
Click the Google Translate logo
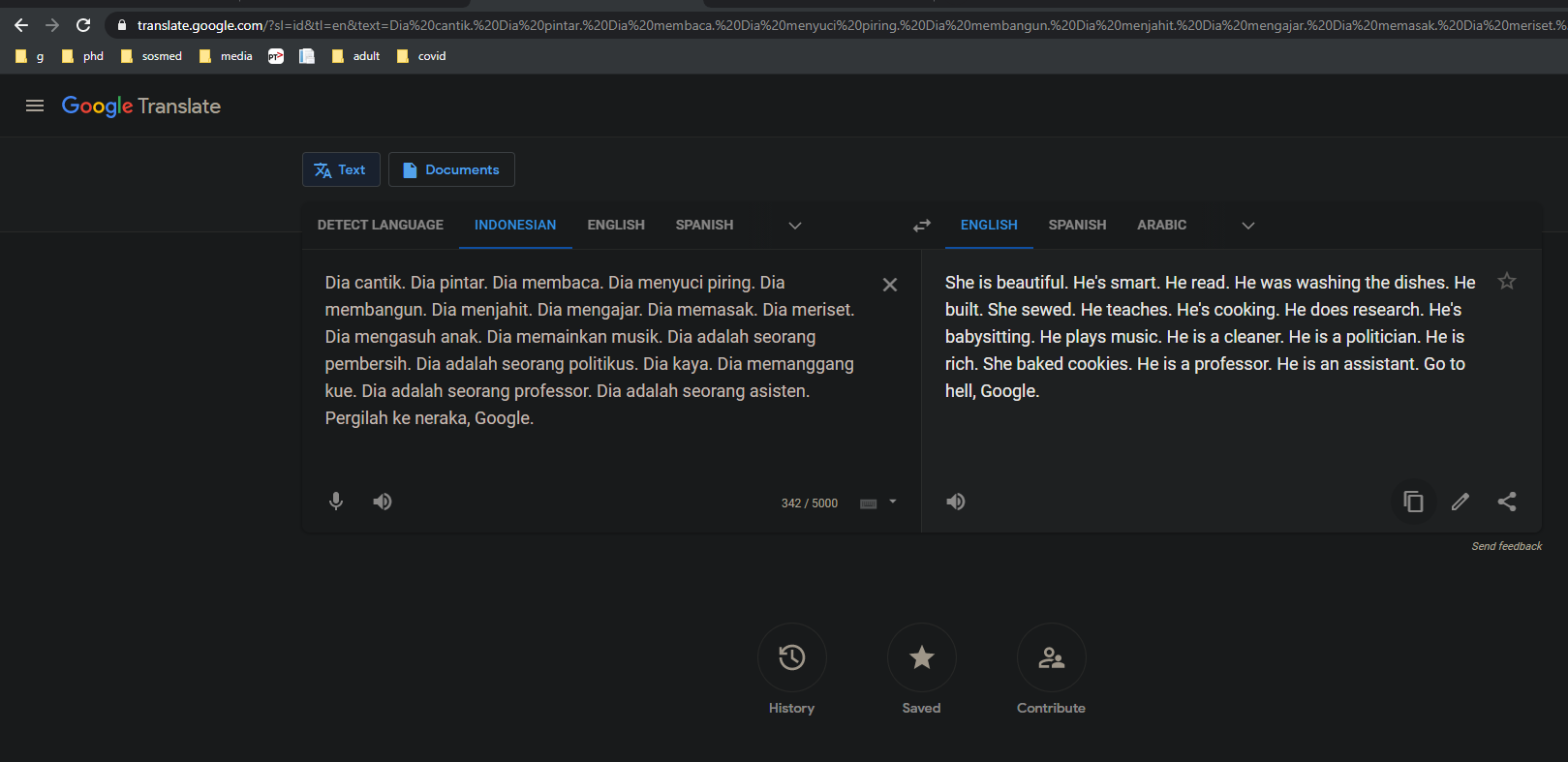(141, 106)
